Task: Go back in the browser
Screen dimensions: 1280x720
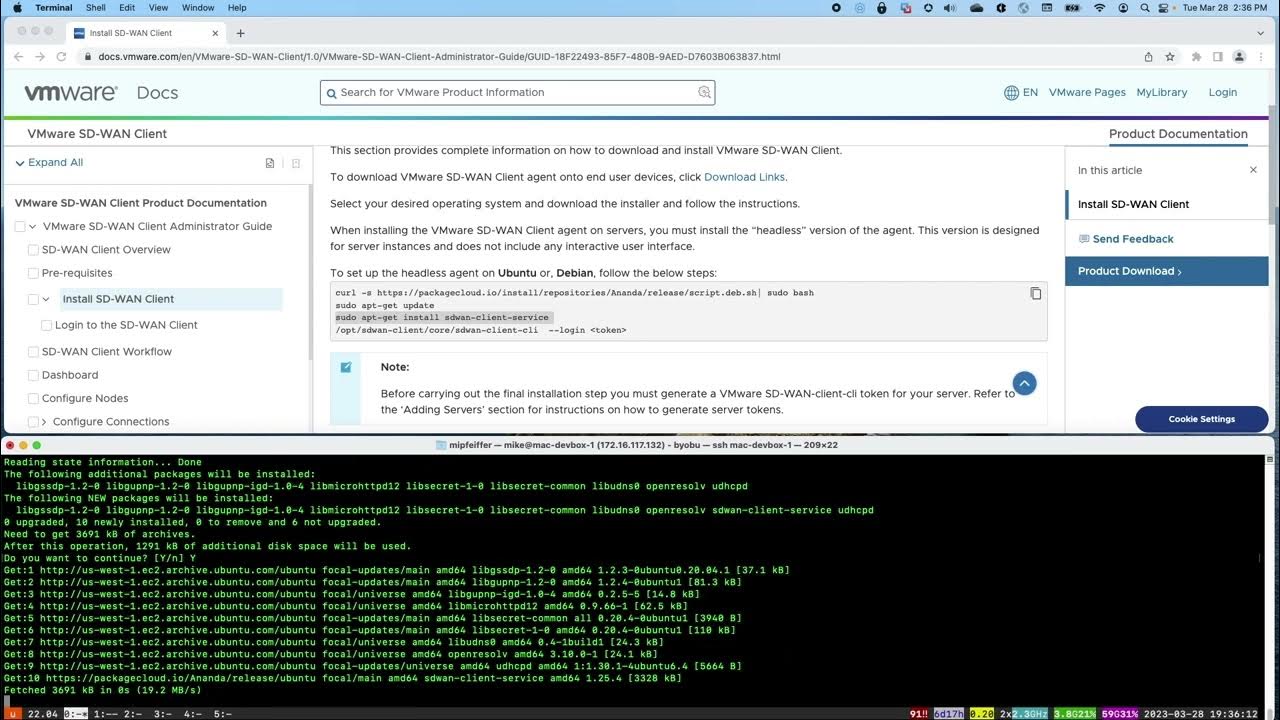Action: click(19, 57)
